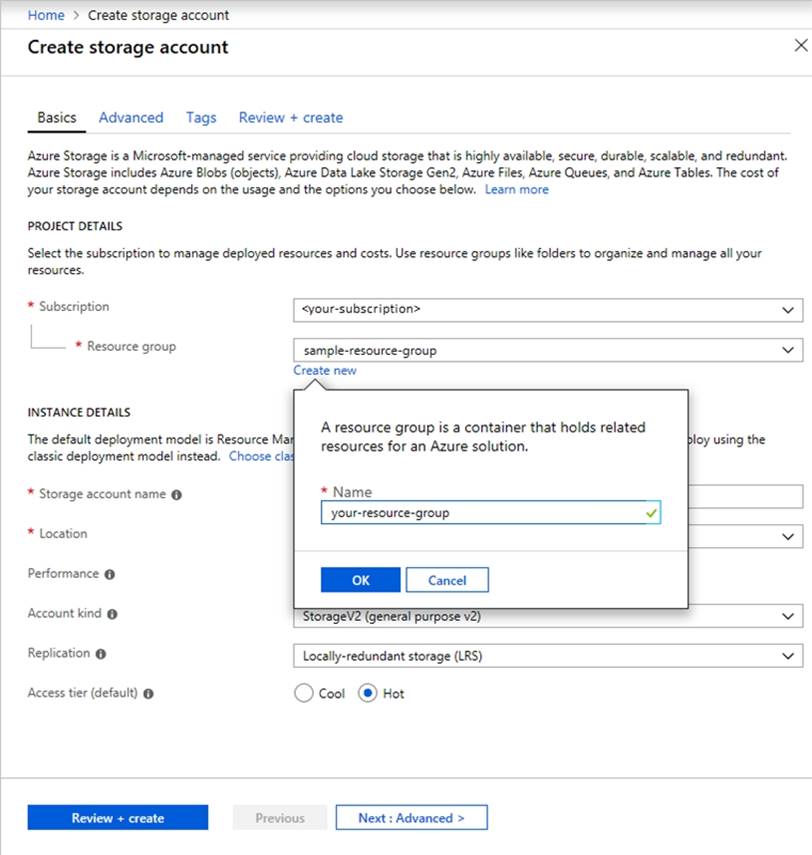
Task: Click the Learn more link
Action: pyautogui.click(x=516, y=189)
